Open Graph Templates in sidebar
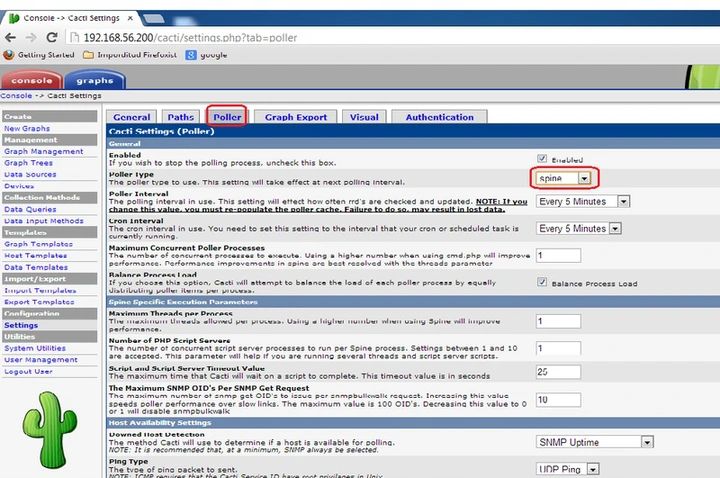This screenshot has height=478, width=720. click(38, 244)
